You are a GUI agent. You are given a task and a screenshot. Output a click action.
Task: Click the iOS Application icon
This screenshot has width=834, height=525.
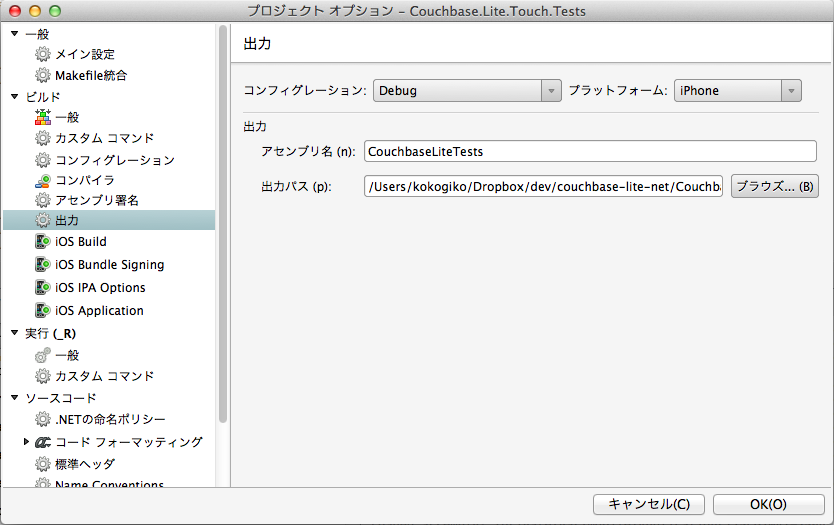[x=43, y=310]
